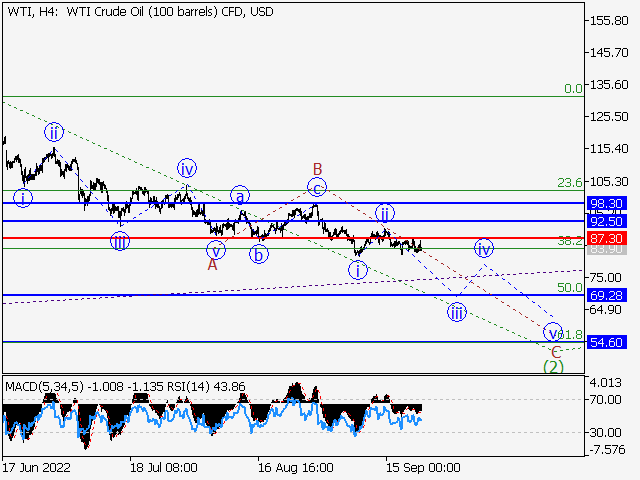
Task: Click the blue 92.50 price level tag
Action: click(x=607, y=222)
